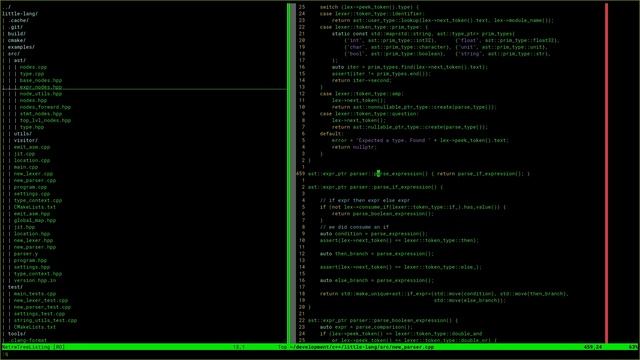Open nodes.cpp in the ast folder

(33, 67)
